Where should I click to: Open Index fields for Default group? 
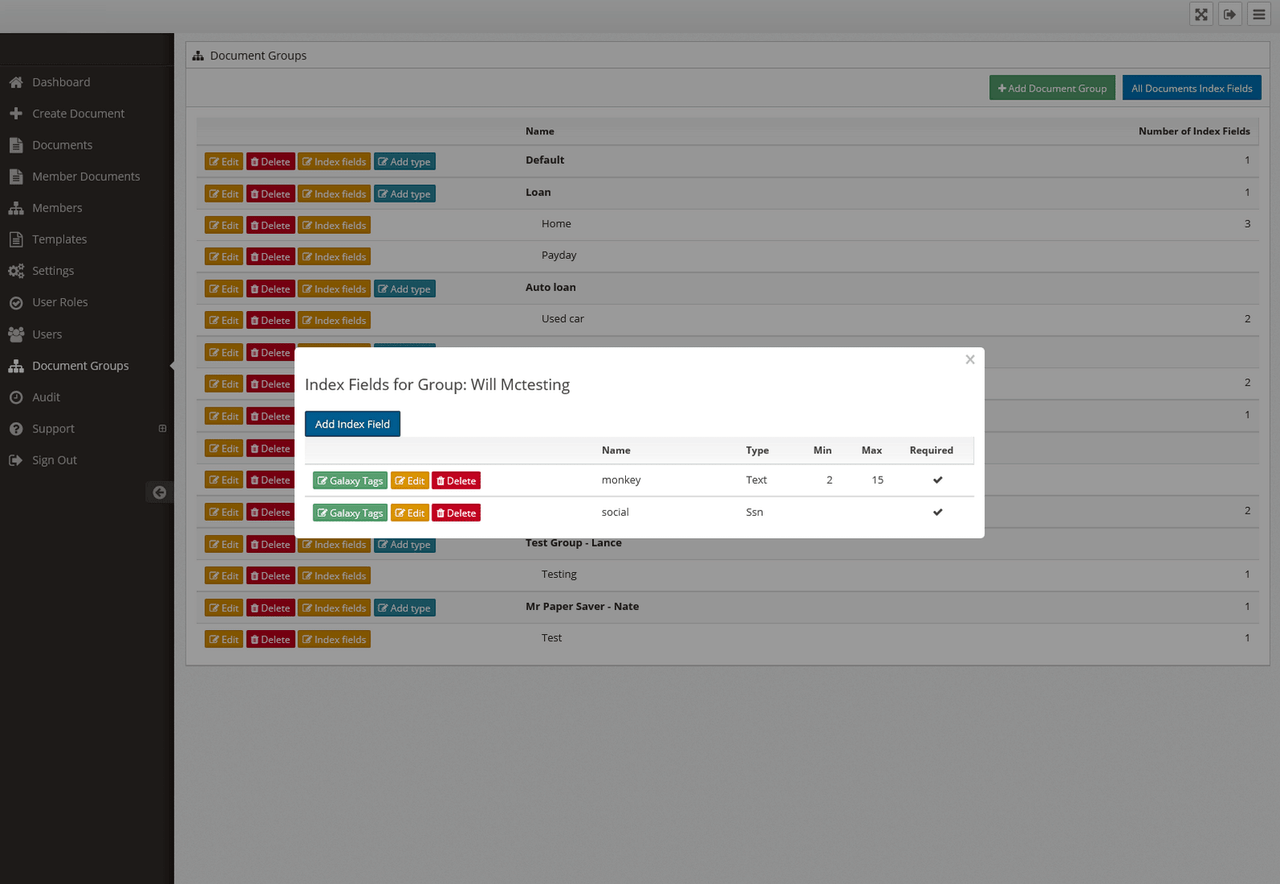point(334,162)
